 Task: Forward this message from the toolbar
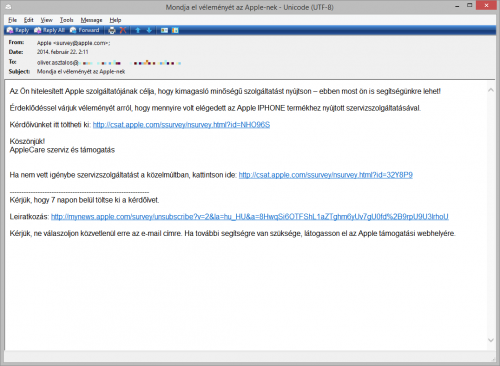pyautogui.click(x=85, y=30)
